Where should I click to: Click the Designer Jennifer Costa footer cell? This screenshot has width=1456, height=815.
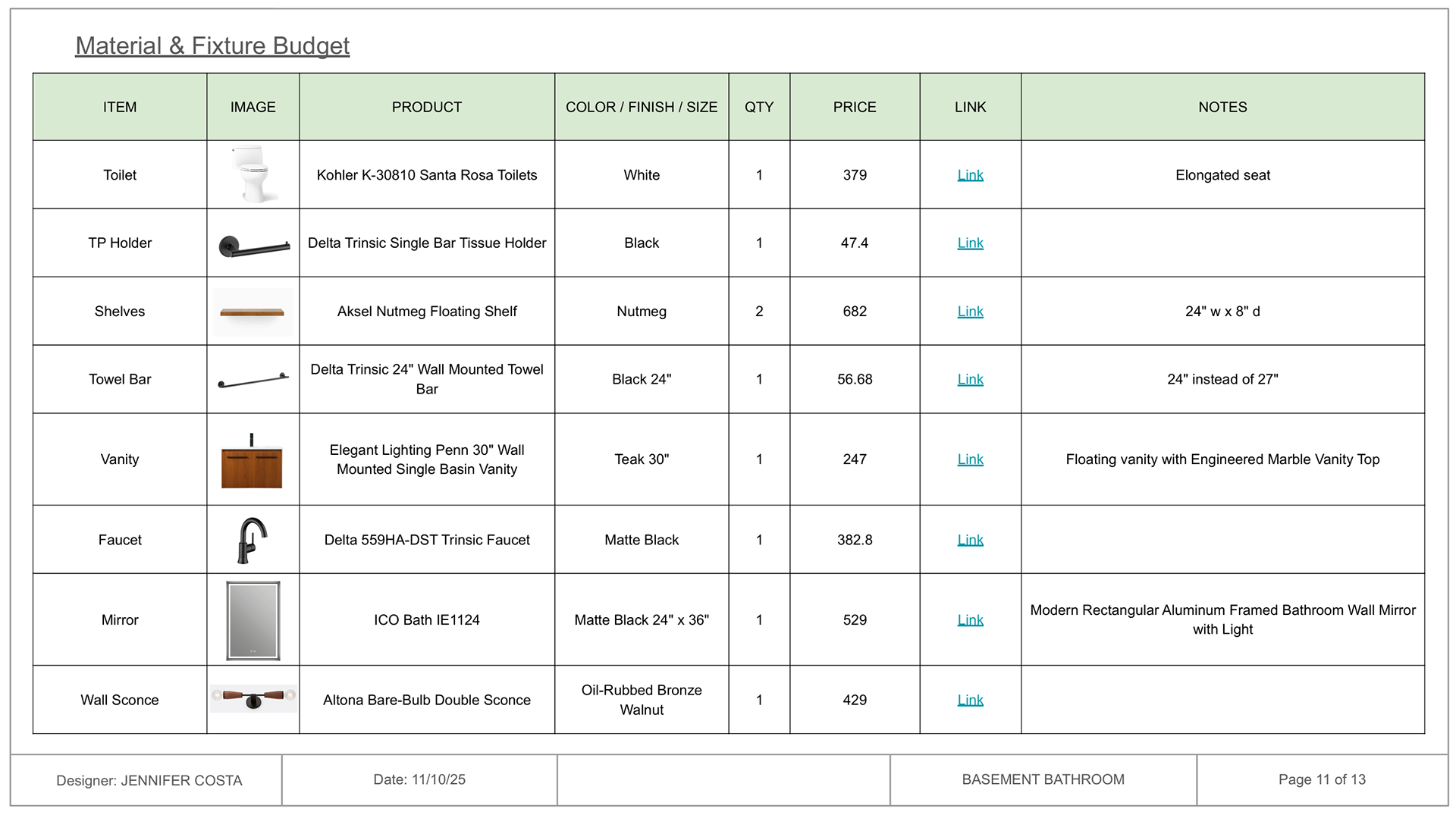[149, 780]
